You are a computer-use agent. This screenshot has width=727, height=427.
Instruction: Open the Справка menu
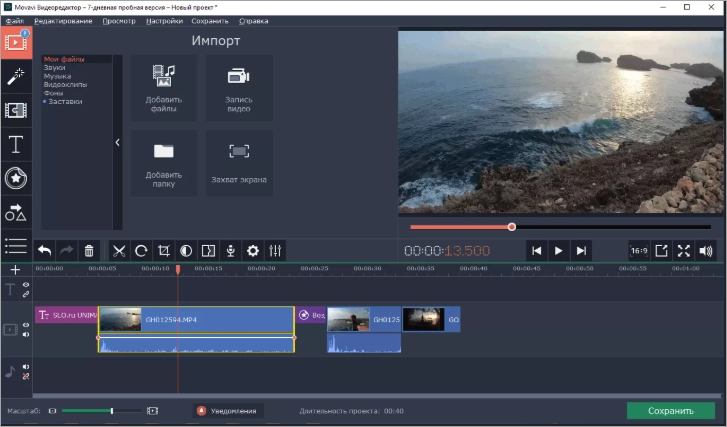click(254, 21)
